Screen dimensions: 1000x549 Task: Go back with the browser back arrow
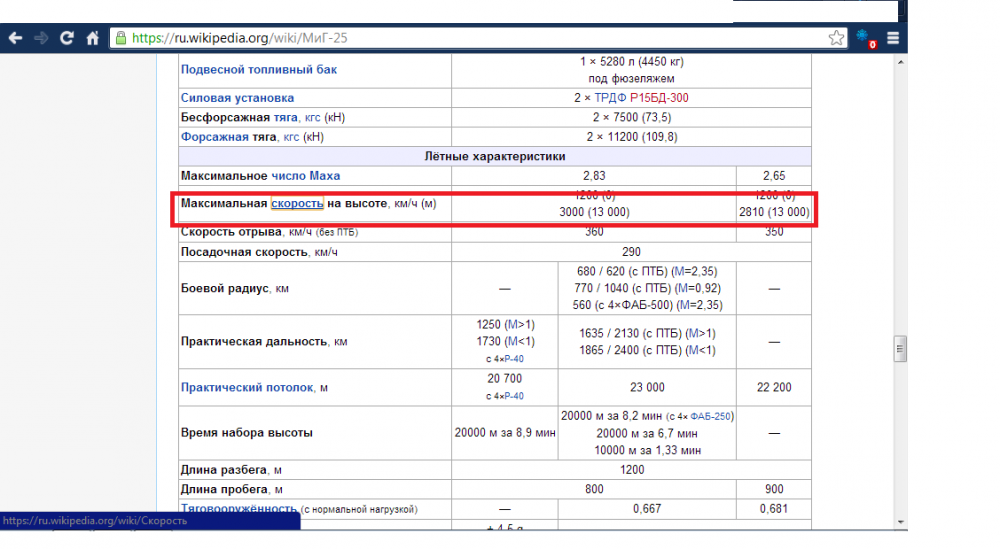15,38
